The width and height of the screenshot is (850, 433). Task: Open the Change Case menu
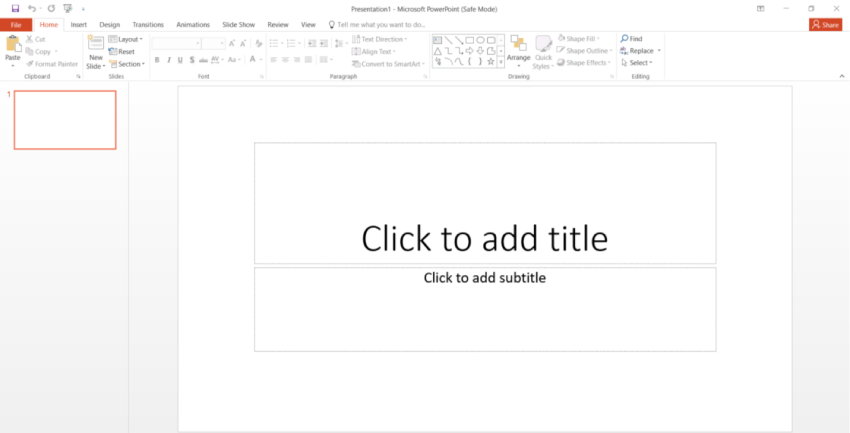pos(234,60)
